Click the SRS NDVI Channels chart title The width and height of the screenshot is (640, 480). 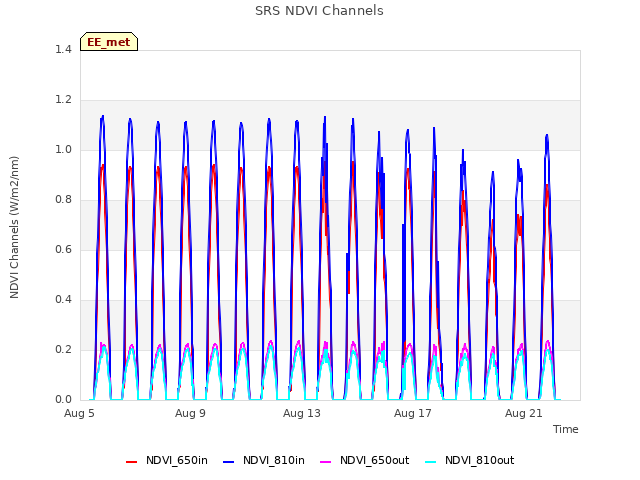319,11
